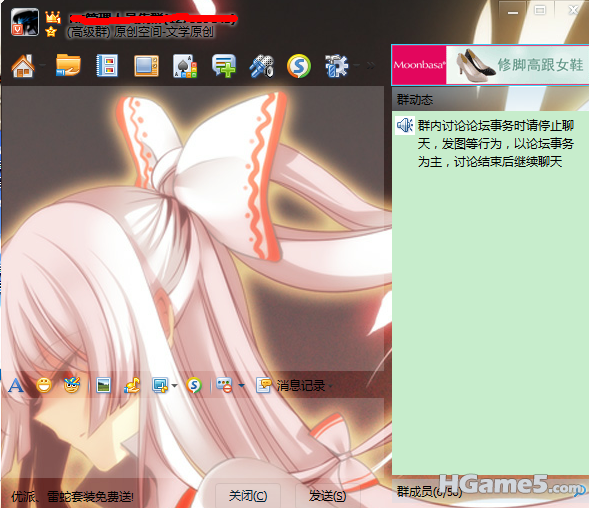Click the Sogou search icon in top toolbar

(299, 66)
